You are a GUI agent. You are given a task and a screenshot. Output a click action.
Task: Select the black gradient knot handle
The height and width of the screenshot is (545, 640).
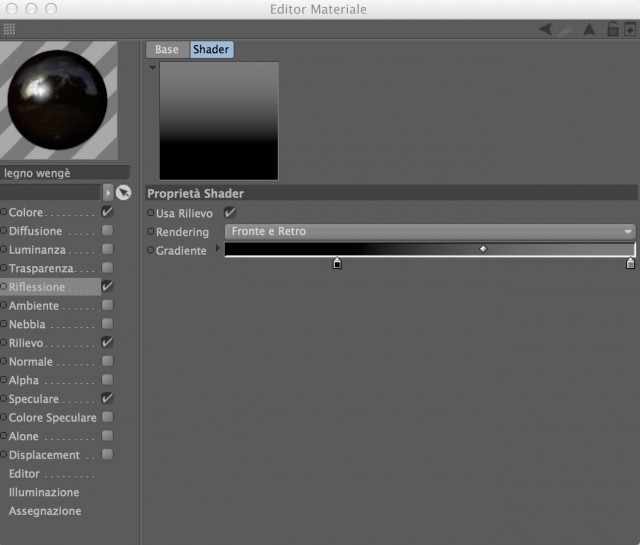(337, 263)
